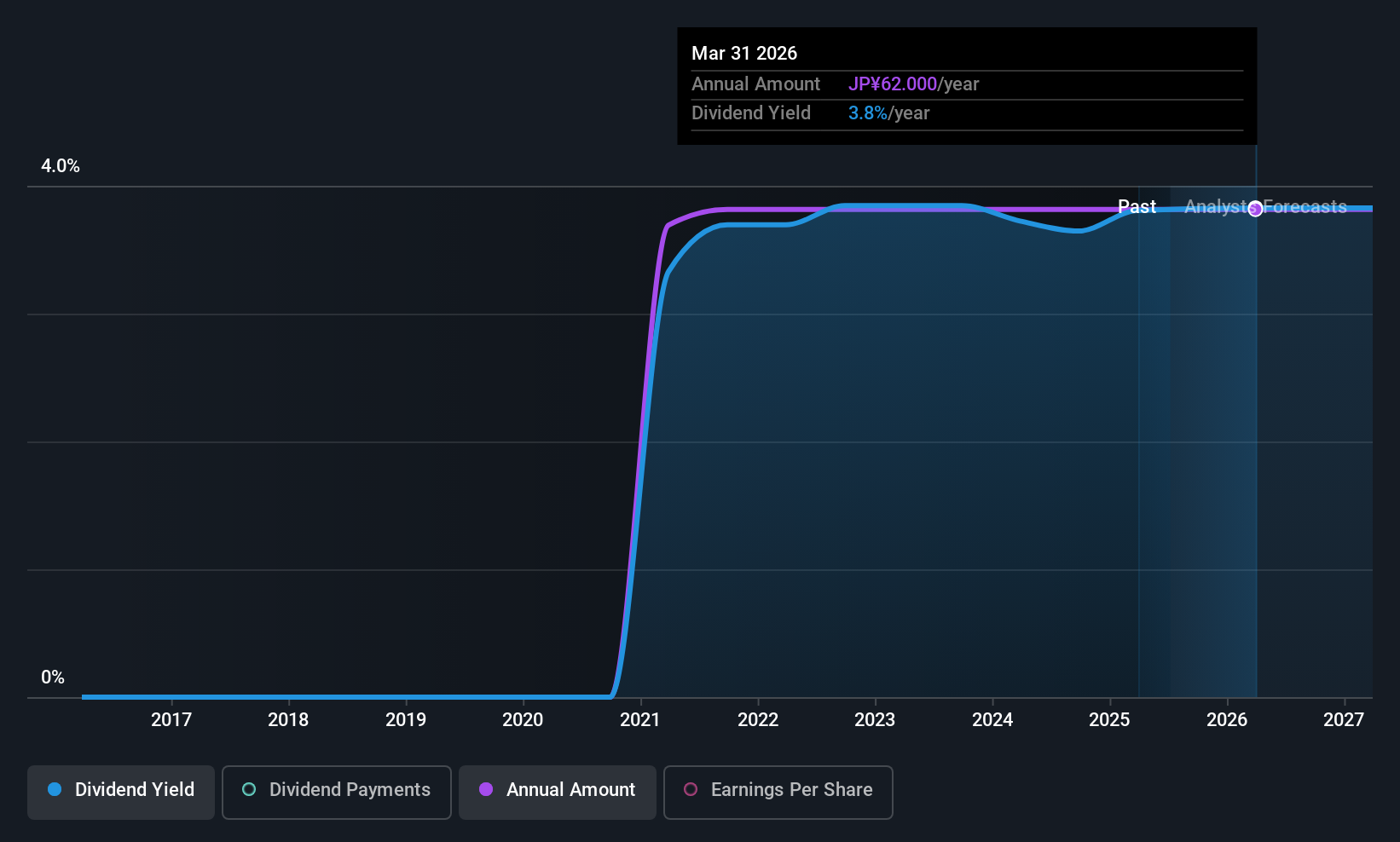Click the 2020 x-axis label
This screenshot has height=842, width=1400.
click(523, 720)
